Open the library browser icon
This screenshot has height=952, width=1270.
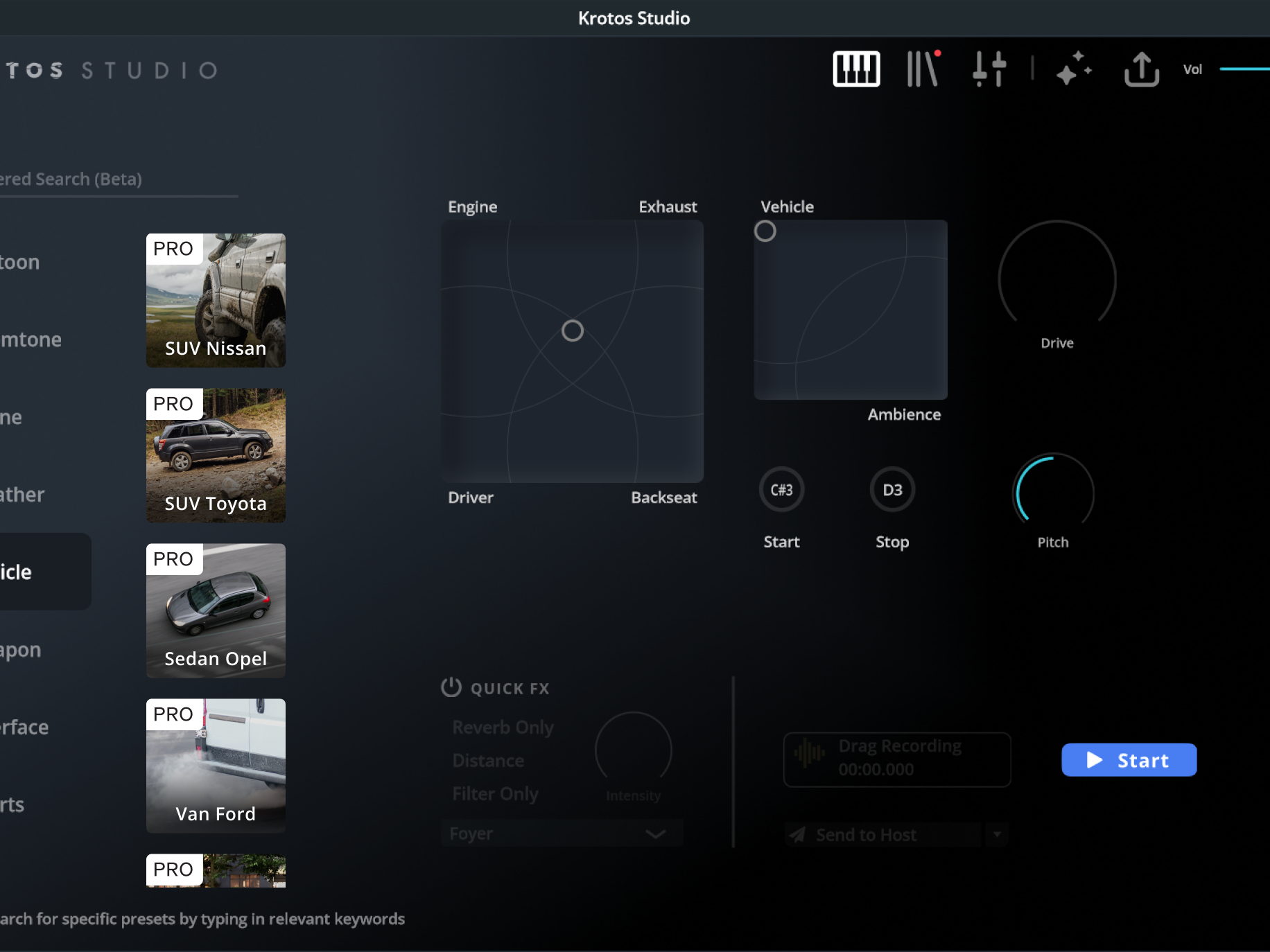point(924,69)
